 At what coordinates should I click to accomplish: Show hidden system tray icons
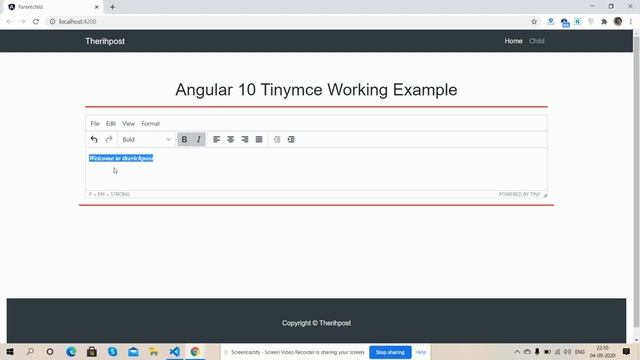pyautogui.click(x=517, y=352)
